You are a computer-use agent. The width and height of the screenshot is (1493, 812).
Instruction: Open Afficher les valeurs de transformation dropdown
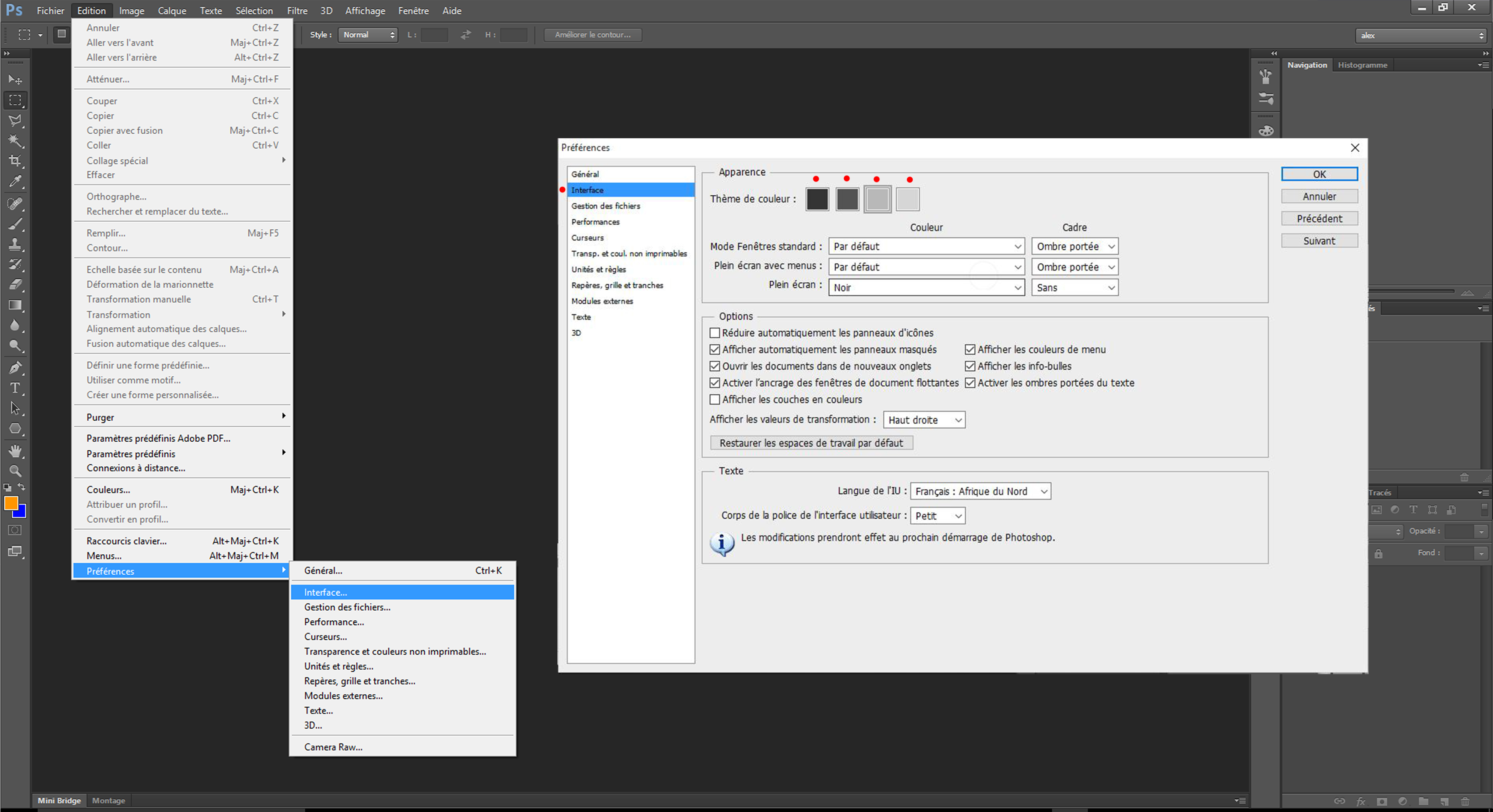click(924, 420)
